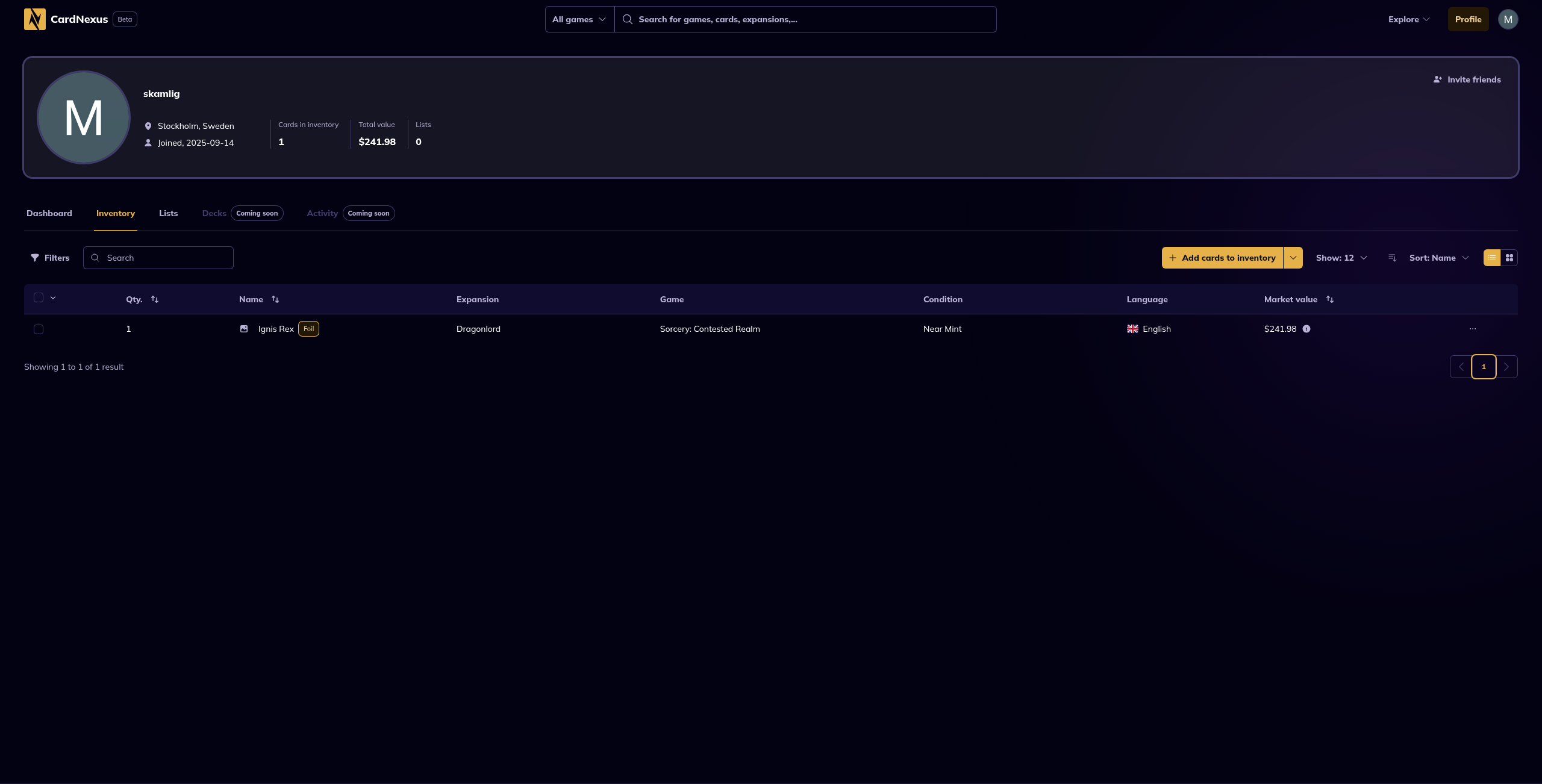Switch to grid view layout
The height and width of the screenshot is (784, 1542).
(1509, 258)
